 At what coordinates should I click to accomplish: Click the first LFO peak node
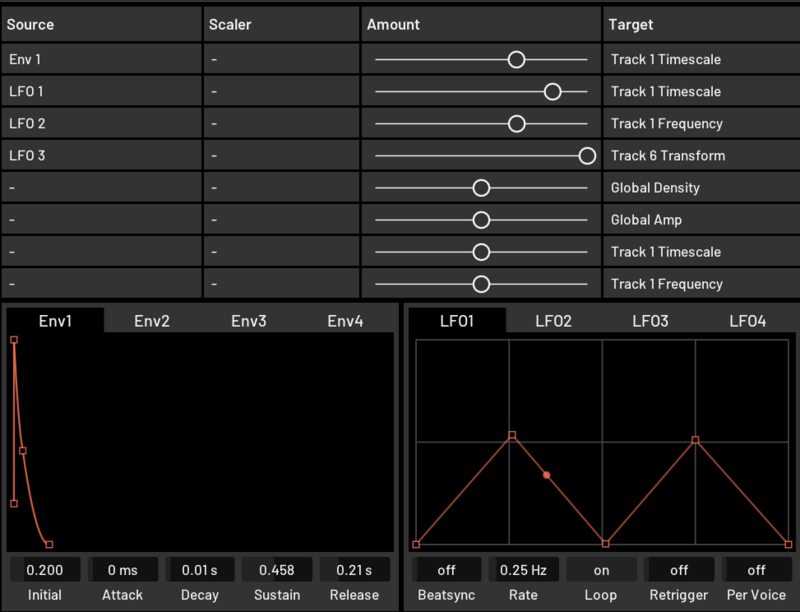512,435
